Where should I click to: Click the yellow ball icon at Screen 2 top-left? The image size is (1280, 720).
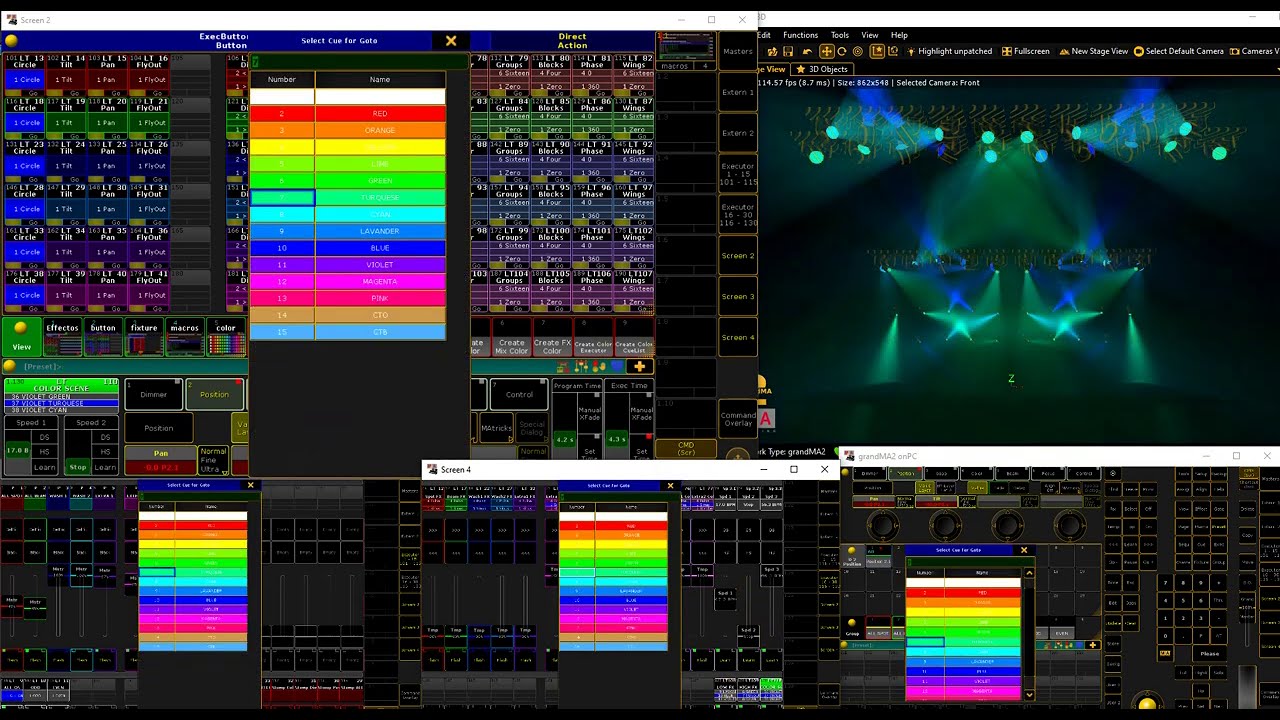point(11,41)
